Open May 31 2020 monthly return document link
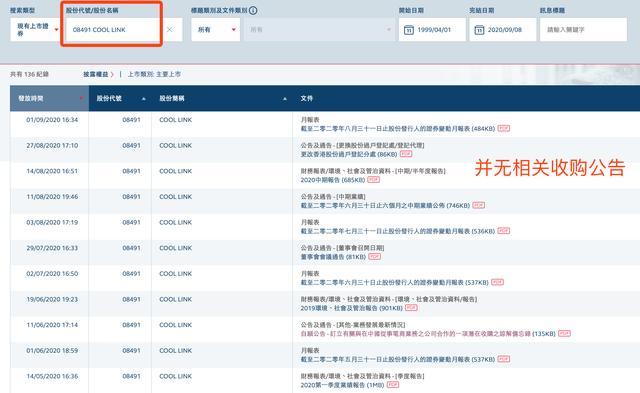The image size is (640, 393). coord(398,359)
